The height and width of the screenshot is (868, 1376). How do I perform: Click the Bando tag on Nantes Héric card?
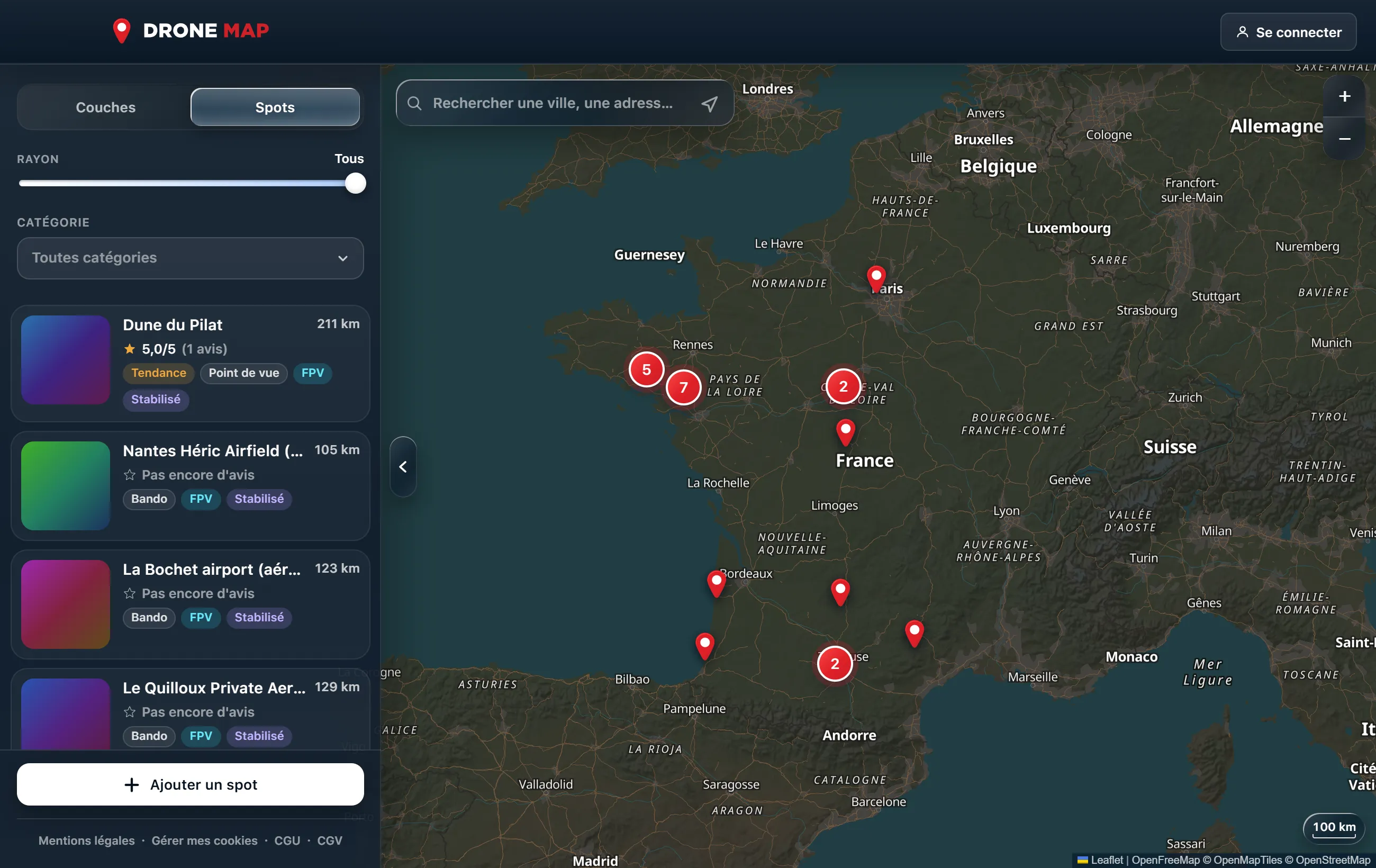pos(149,499)
